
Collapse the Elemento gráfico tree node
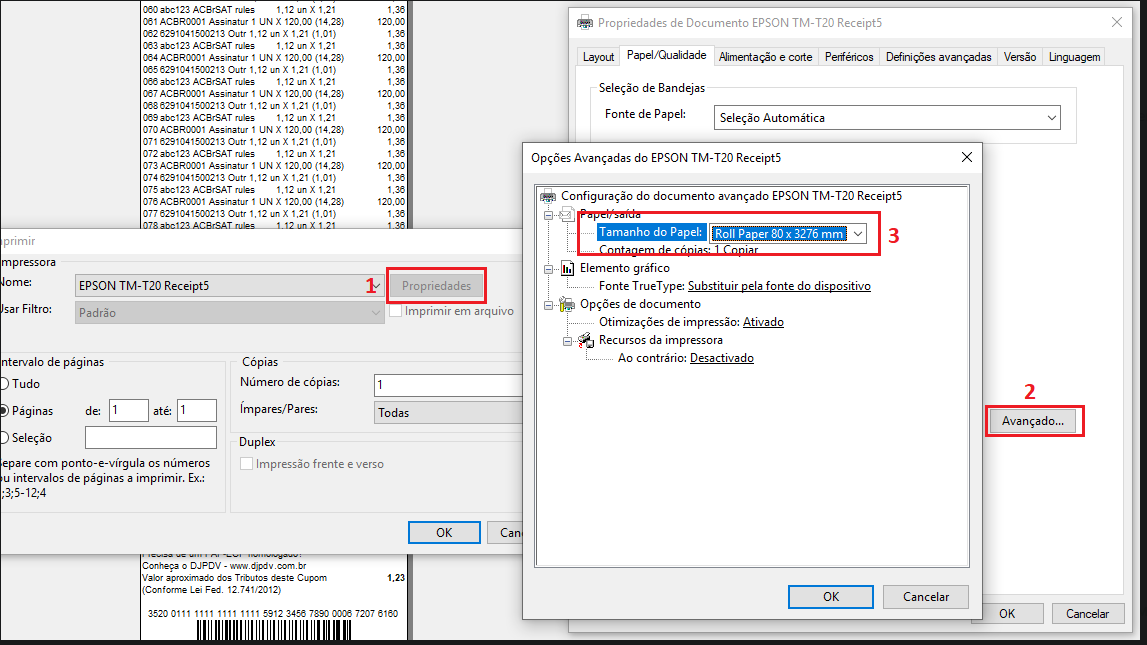click(548, 269)
